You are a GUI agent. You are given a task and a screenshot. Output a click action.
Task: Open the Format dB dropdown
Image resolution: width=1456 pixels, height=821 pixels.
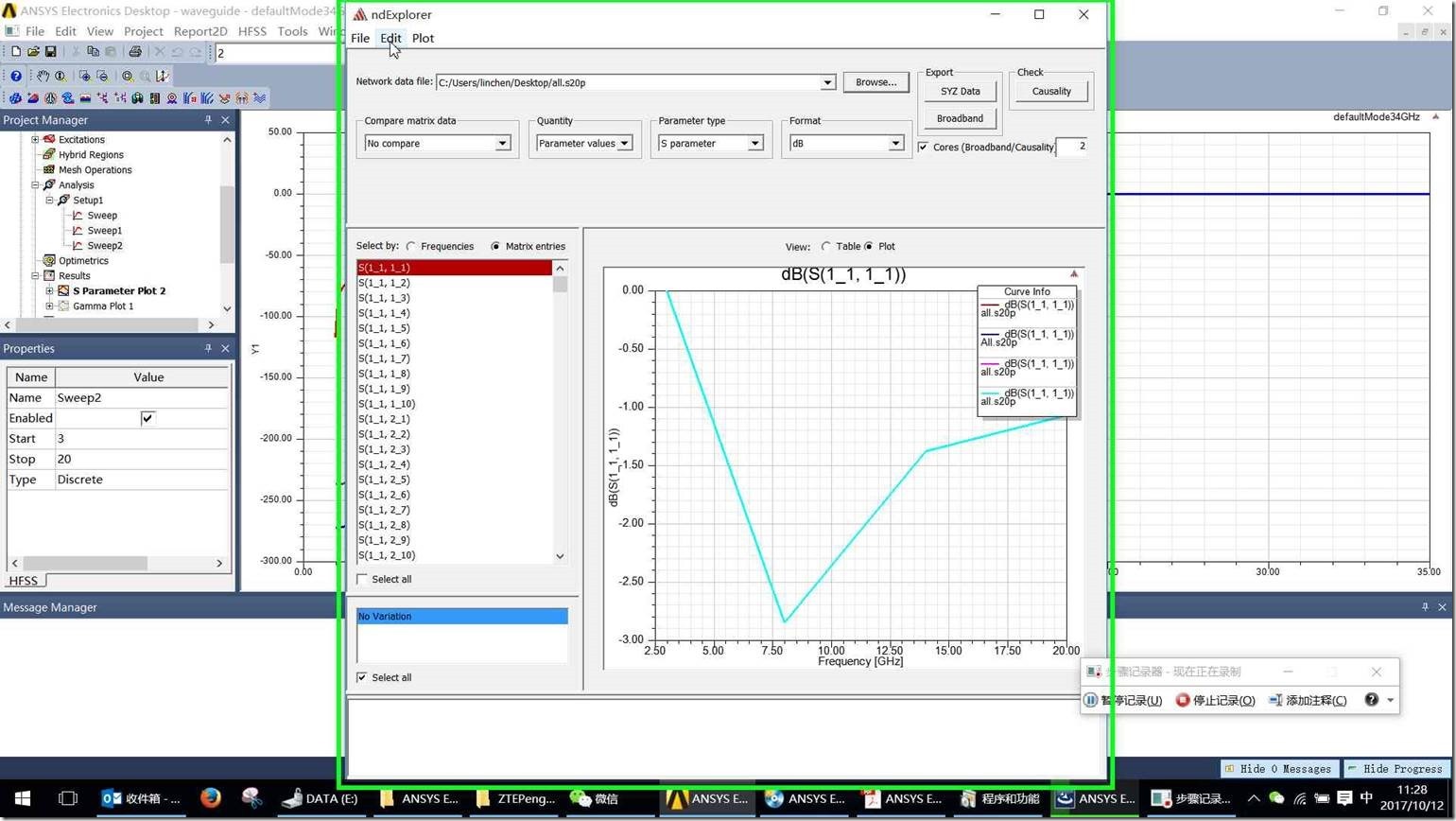[895, 144]
